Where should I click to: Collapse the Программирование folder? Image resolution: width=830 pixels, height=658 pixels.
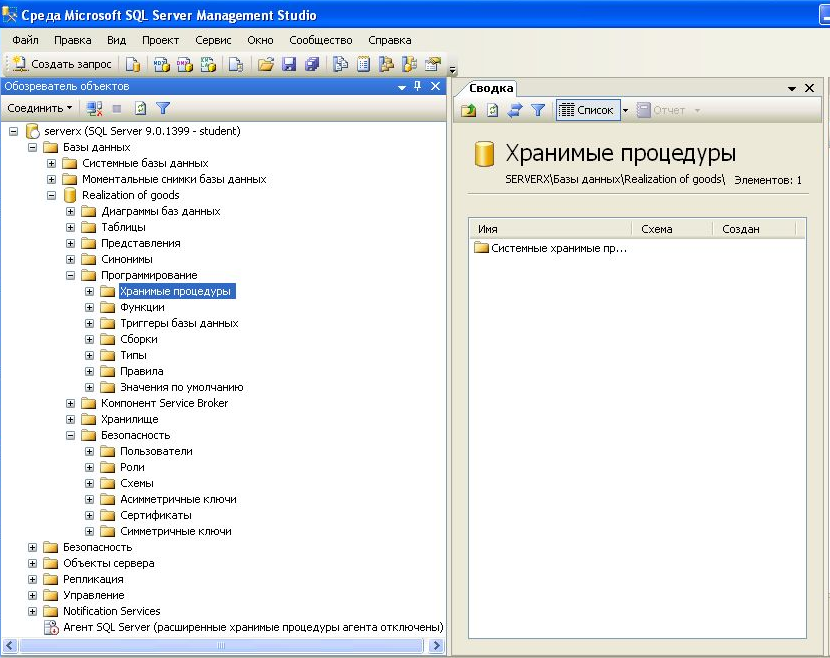point(70,275)
